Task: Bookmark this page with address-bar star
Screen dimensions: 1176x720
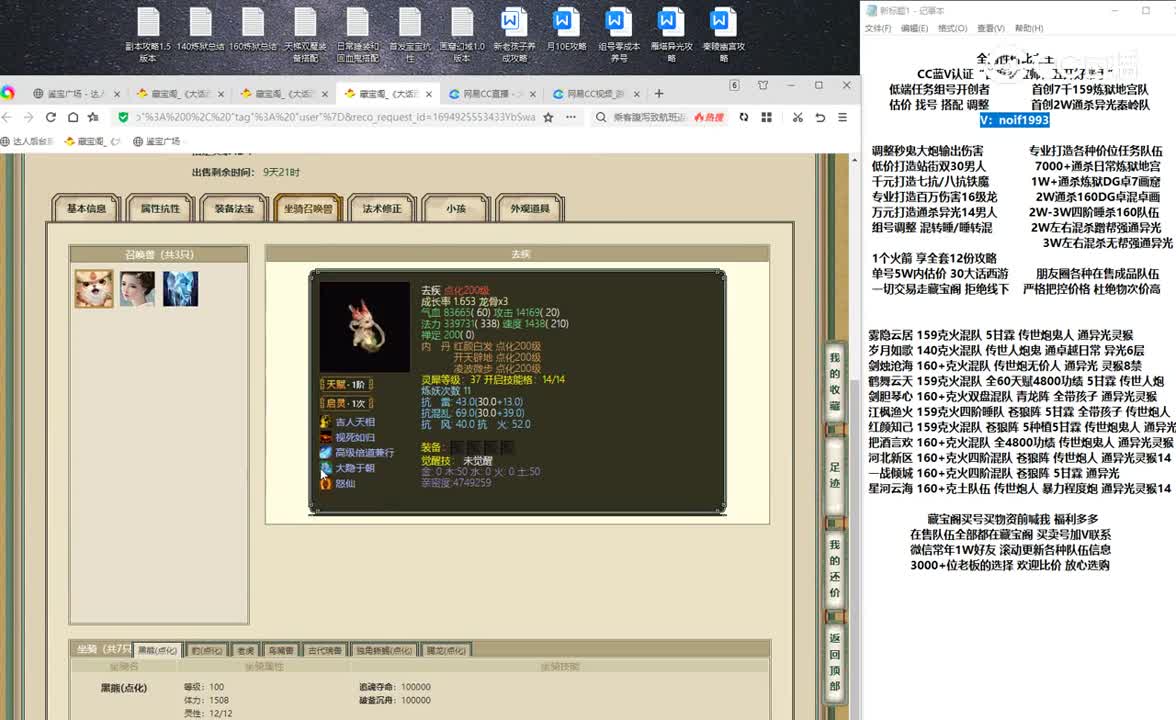Action: (x=548, y=117)
